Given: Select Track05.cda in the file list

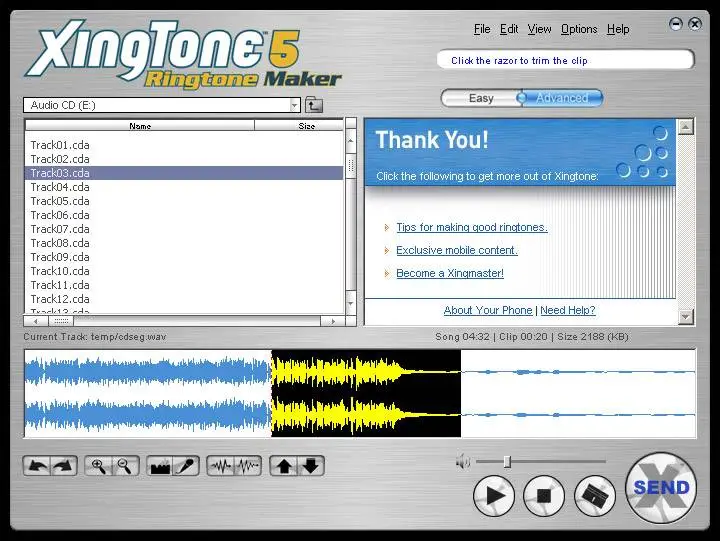Looking at the screenshot, I should pos(184,201).
